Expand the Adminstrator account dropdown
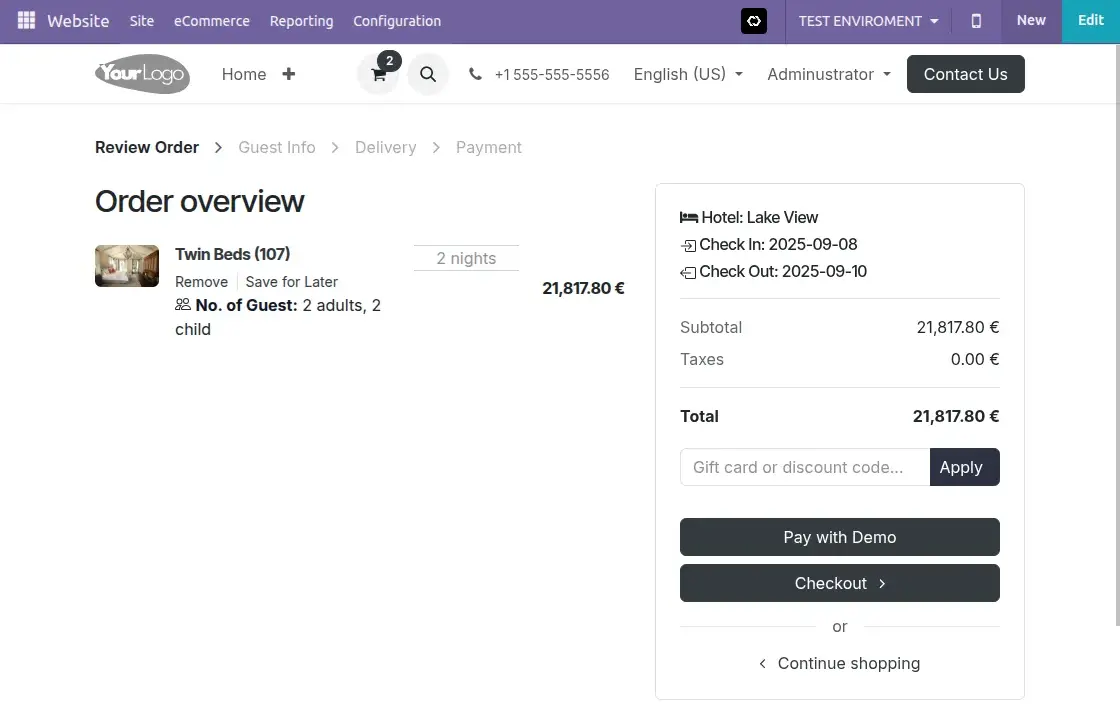The height and width of the screenshot is (709, 1120). click(x=828, y=74)
